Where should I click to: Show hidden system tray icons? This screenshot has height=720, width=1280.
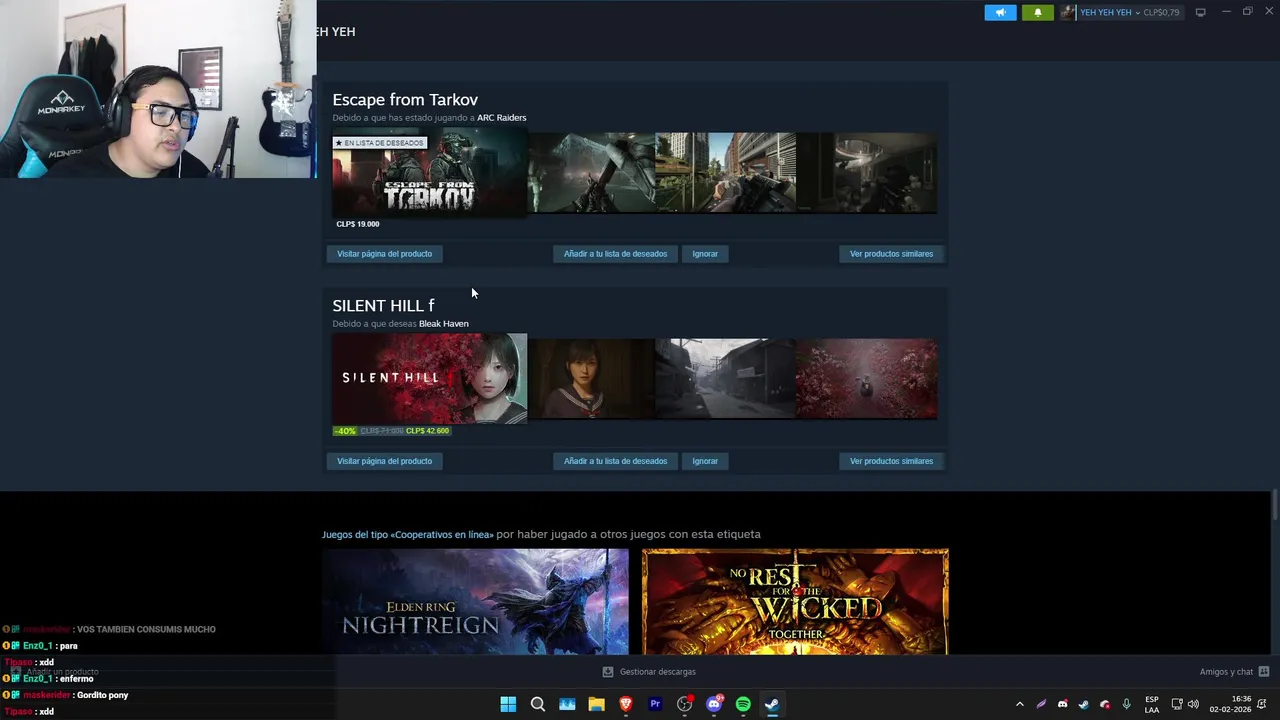point(1019,704)
